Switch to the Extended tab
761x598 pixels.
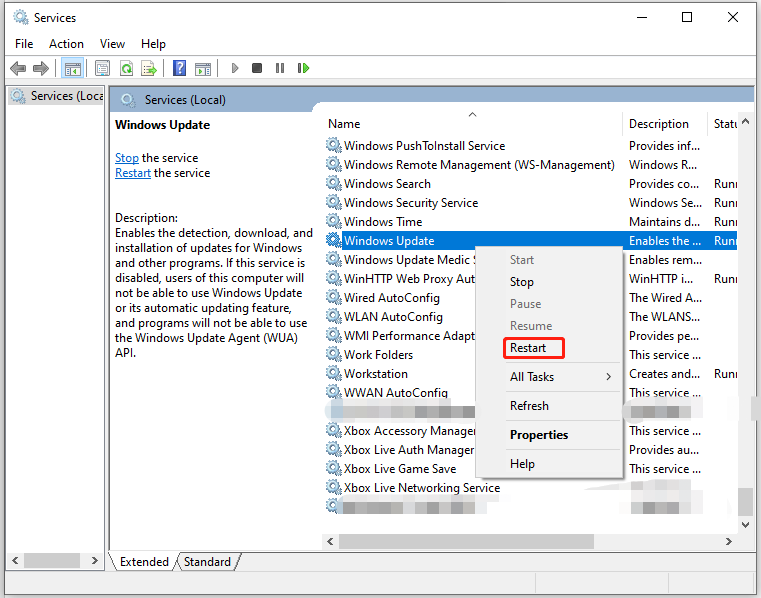tap(144, 562)
